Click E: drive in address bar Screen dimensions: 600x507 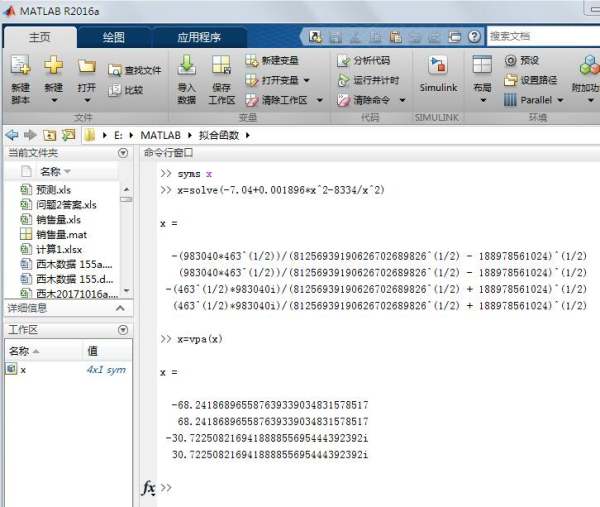tap(118, 135)
